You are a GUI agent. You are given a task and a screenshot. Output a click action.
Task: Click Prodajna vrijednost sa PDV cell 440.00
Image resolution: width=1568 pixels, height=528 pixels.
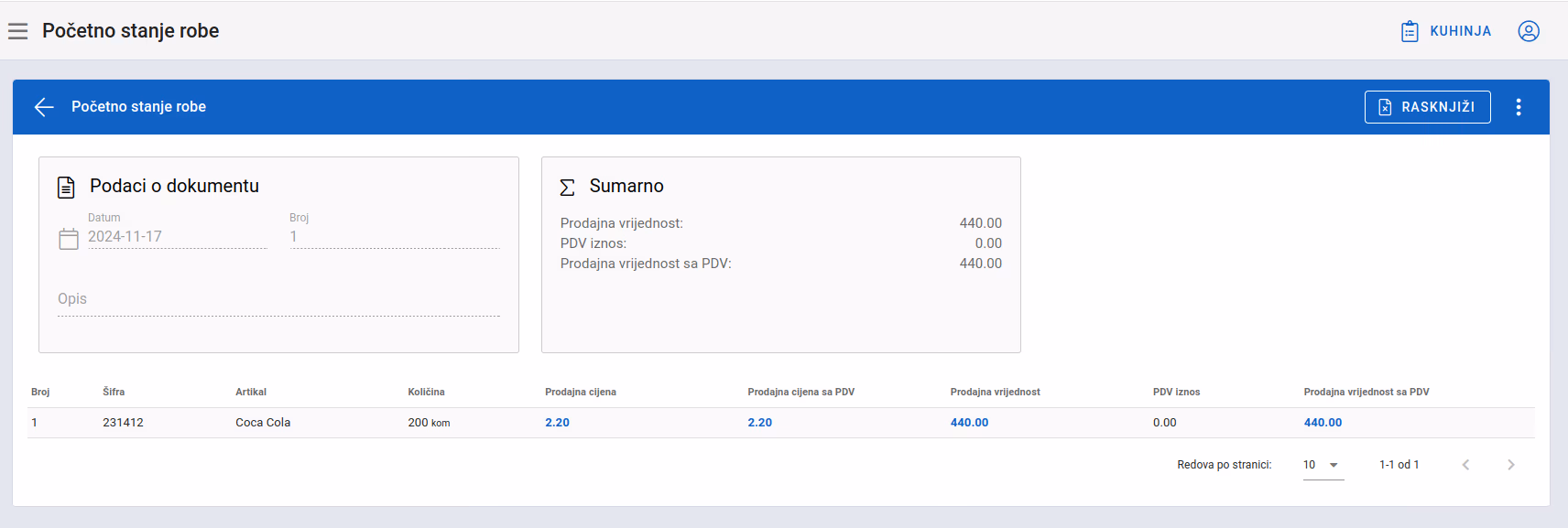(x=1323, y=423)
